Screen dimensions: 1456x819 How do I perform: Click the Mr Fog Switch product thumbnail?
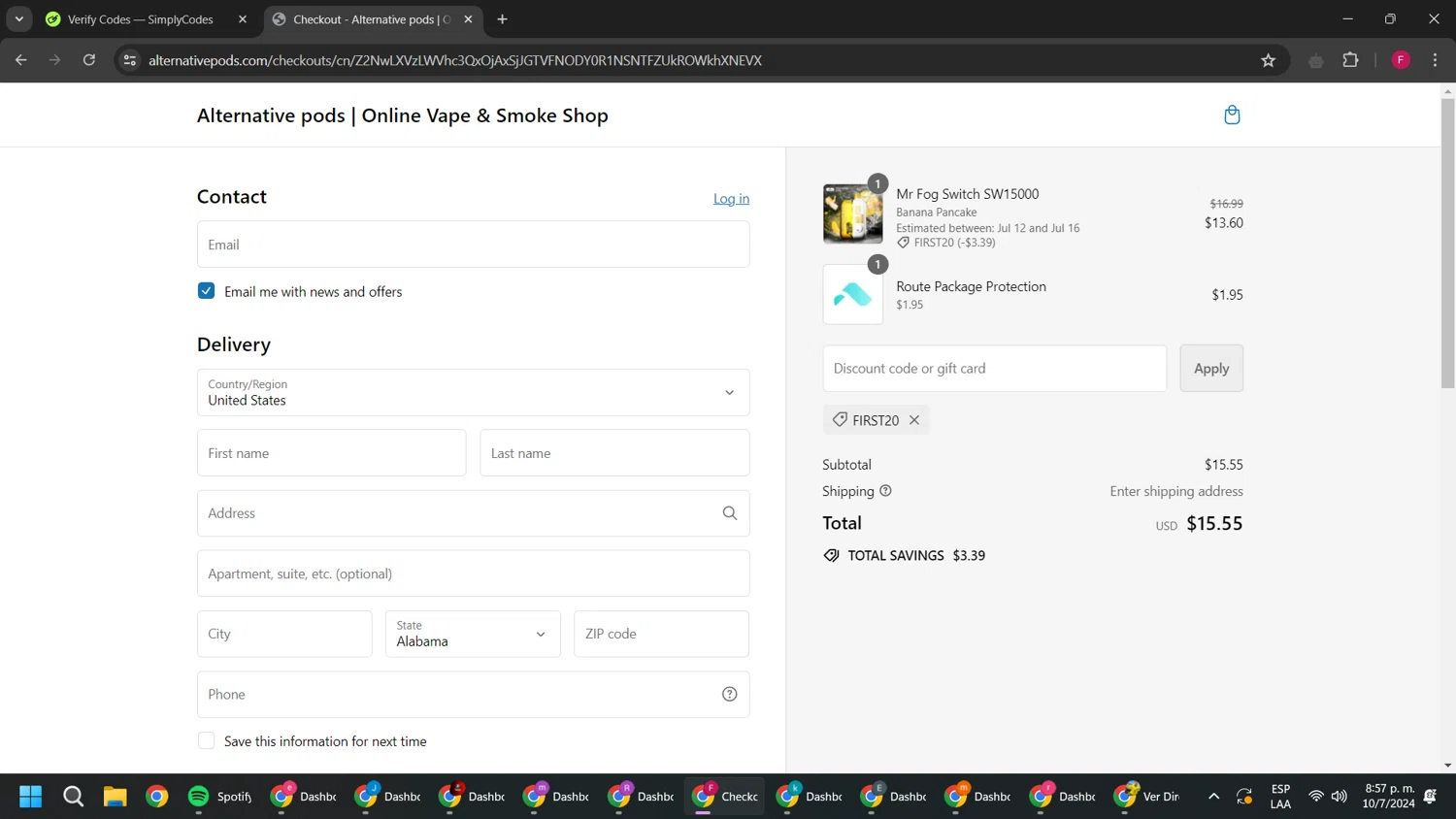[x=853, y=213]
